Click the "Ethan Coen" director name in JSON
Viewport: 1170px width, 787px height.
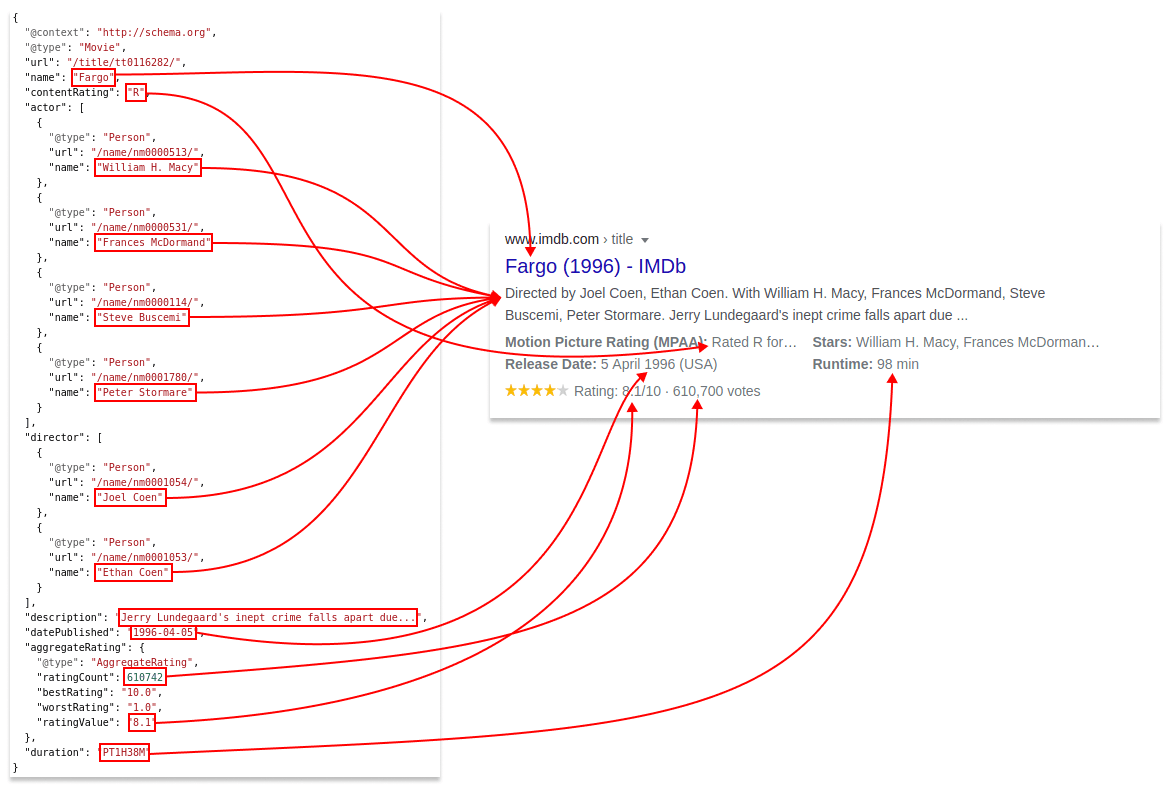[x=133, y=573]
